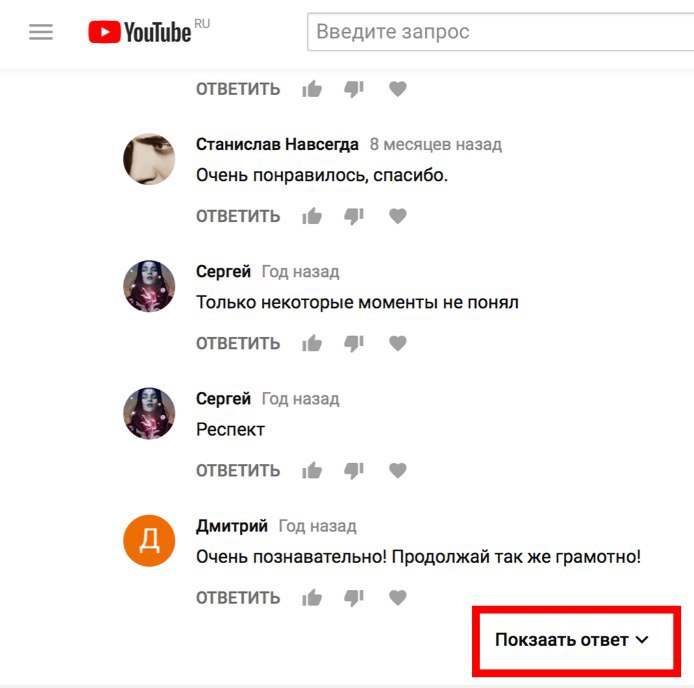Toggle dislike on 'Только некоторые моменты не понял'
This screenshot has height=688, width=694.
click(x=354, y=343)
